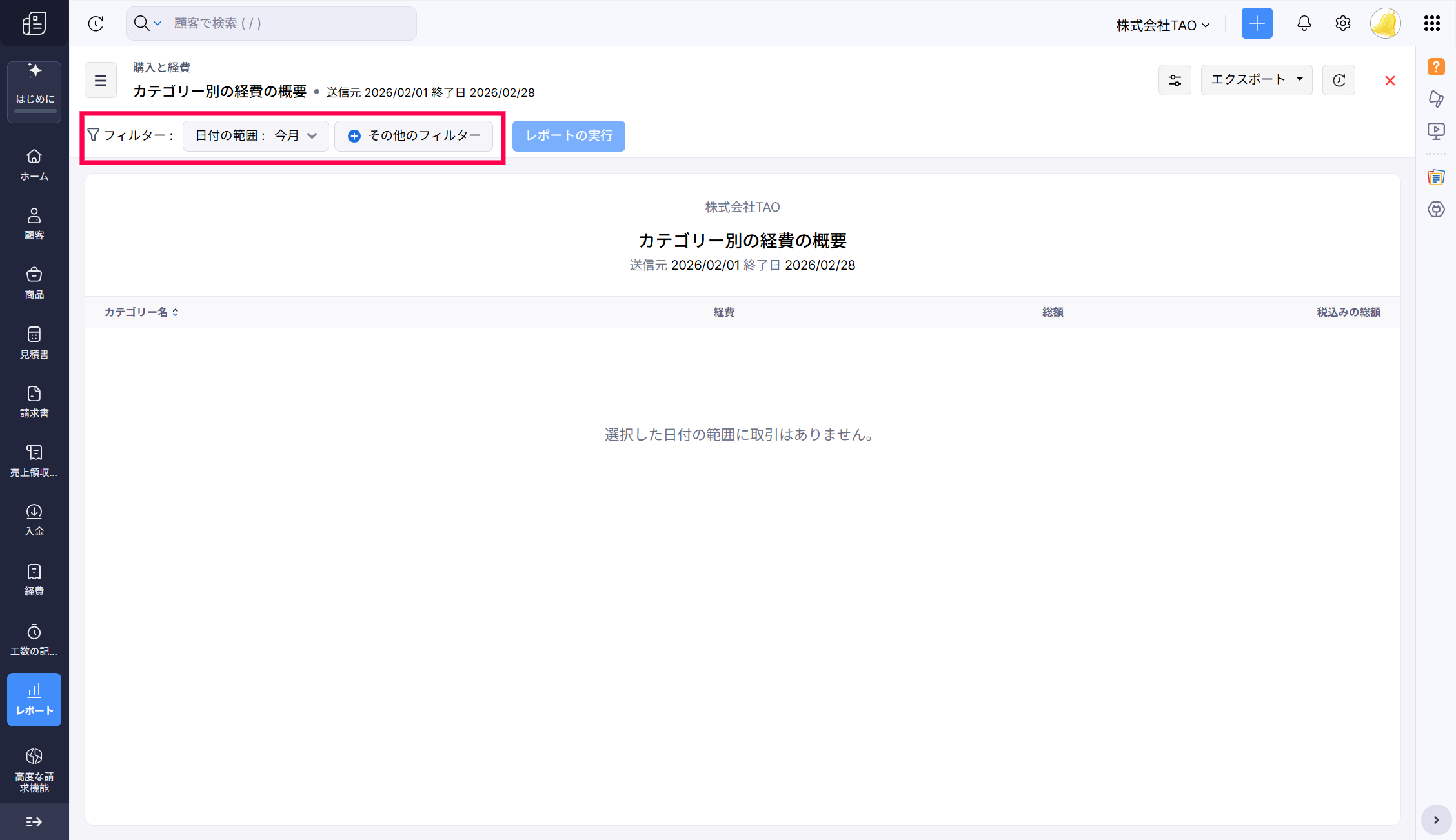Image resolution: width=1456 pixels, height=840 pixels.
Task: Expand the left sidebar arrow toggle
Action: (x=34, y=821)
